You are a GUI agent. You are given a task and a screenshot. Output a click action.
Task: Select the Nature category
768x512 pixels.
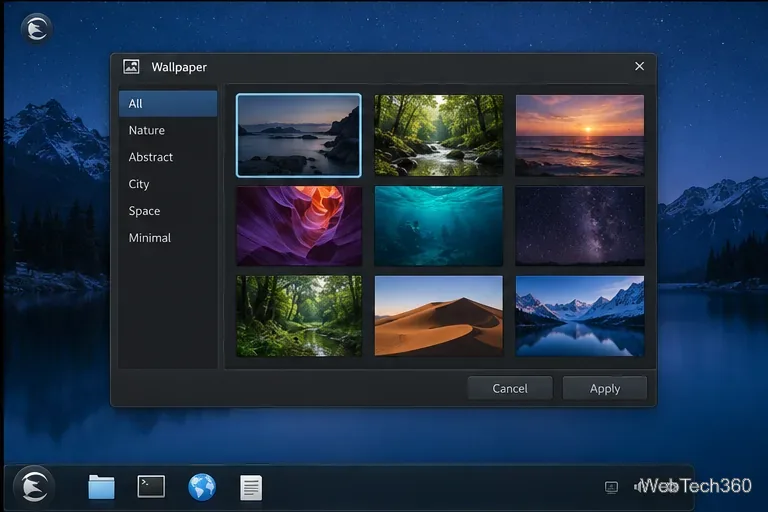pos(168,130)
